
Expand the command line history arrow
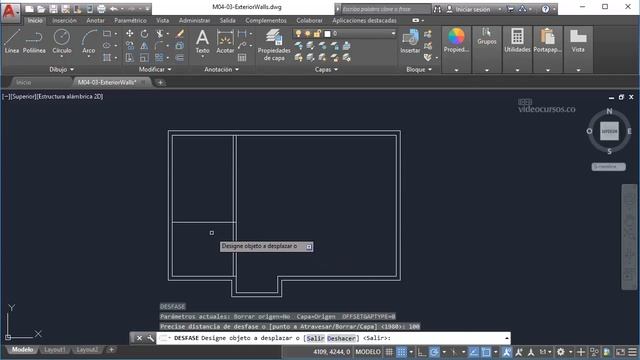(507, 338)
